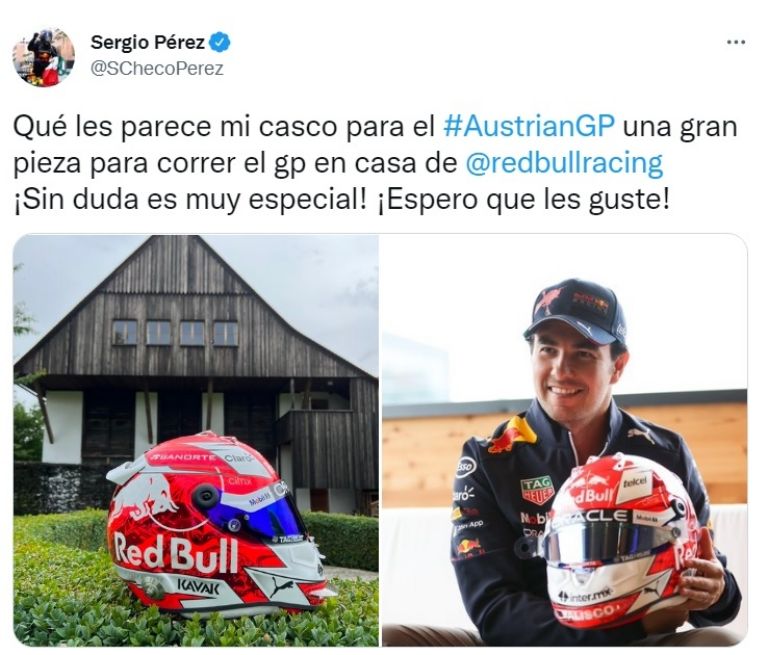Viewport: 768px width, 655px height.
Task: Open the #AustrianGP hashtag
Action: pyautogui.click(x=528, y=126)
